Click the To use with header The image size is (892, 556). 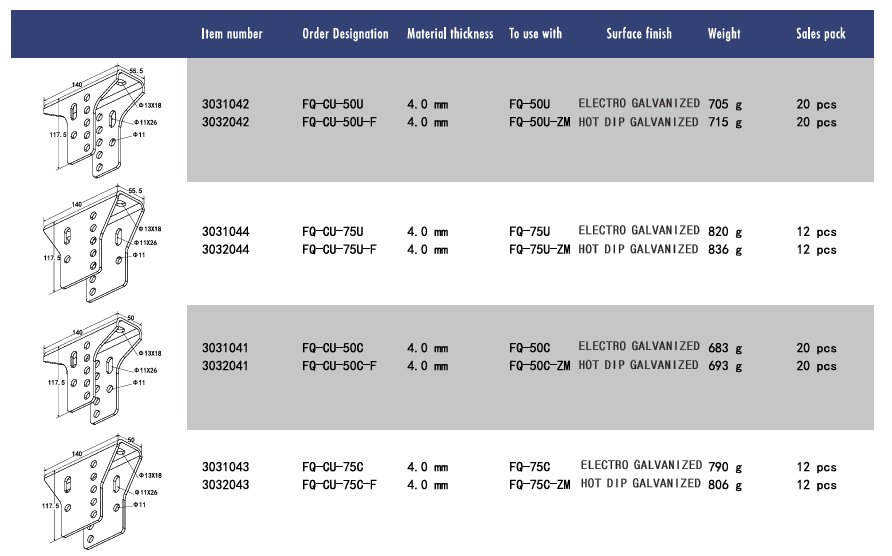point(535,34)
